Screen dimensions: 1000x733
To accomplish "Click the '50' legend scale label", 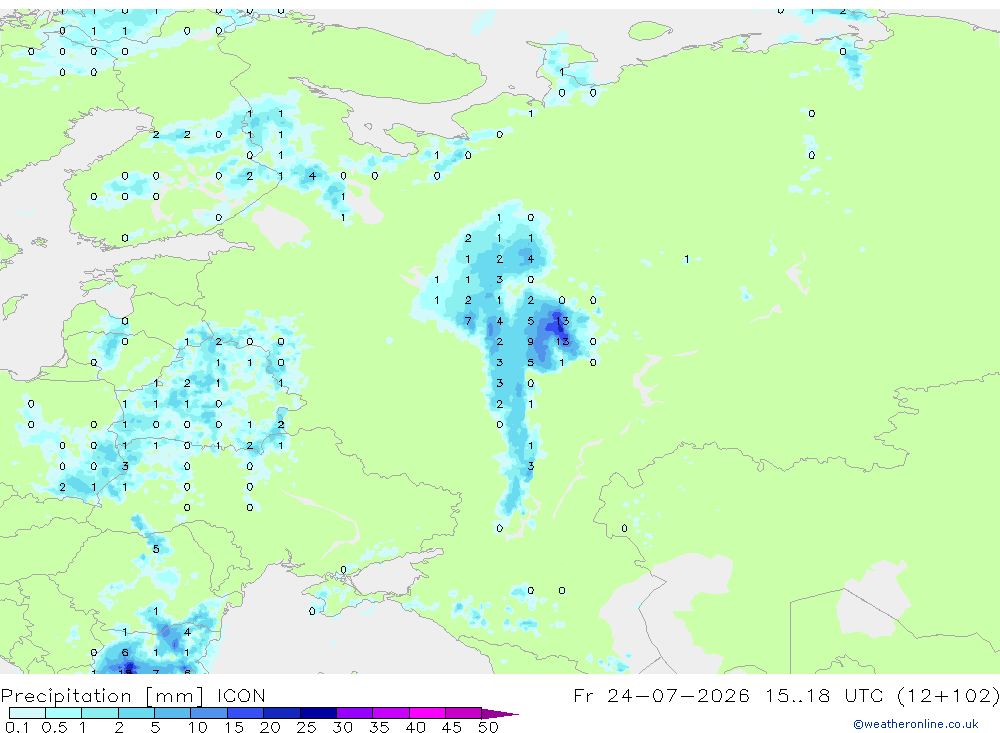I will (488, 727).
